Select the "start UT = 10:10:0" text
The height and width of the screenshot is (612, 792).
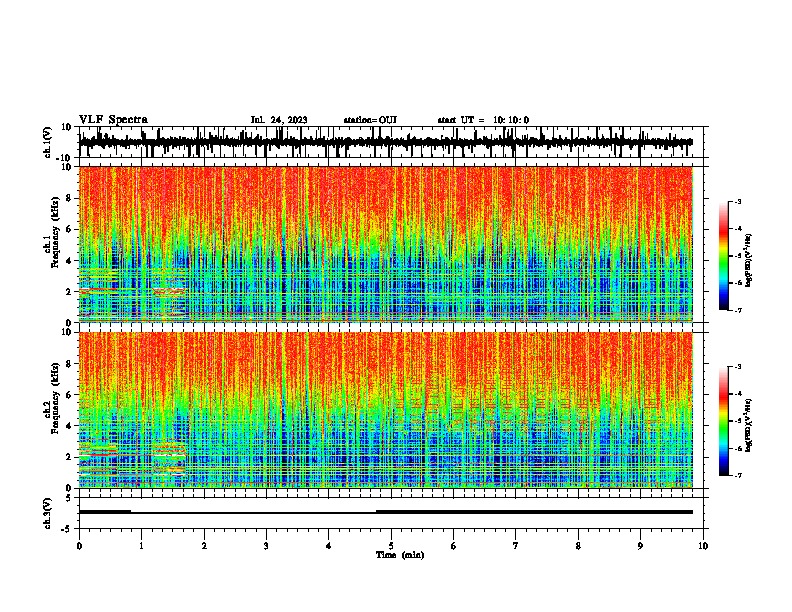pyautogui.click(x=483, y=120)
